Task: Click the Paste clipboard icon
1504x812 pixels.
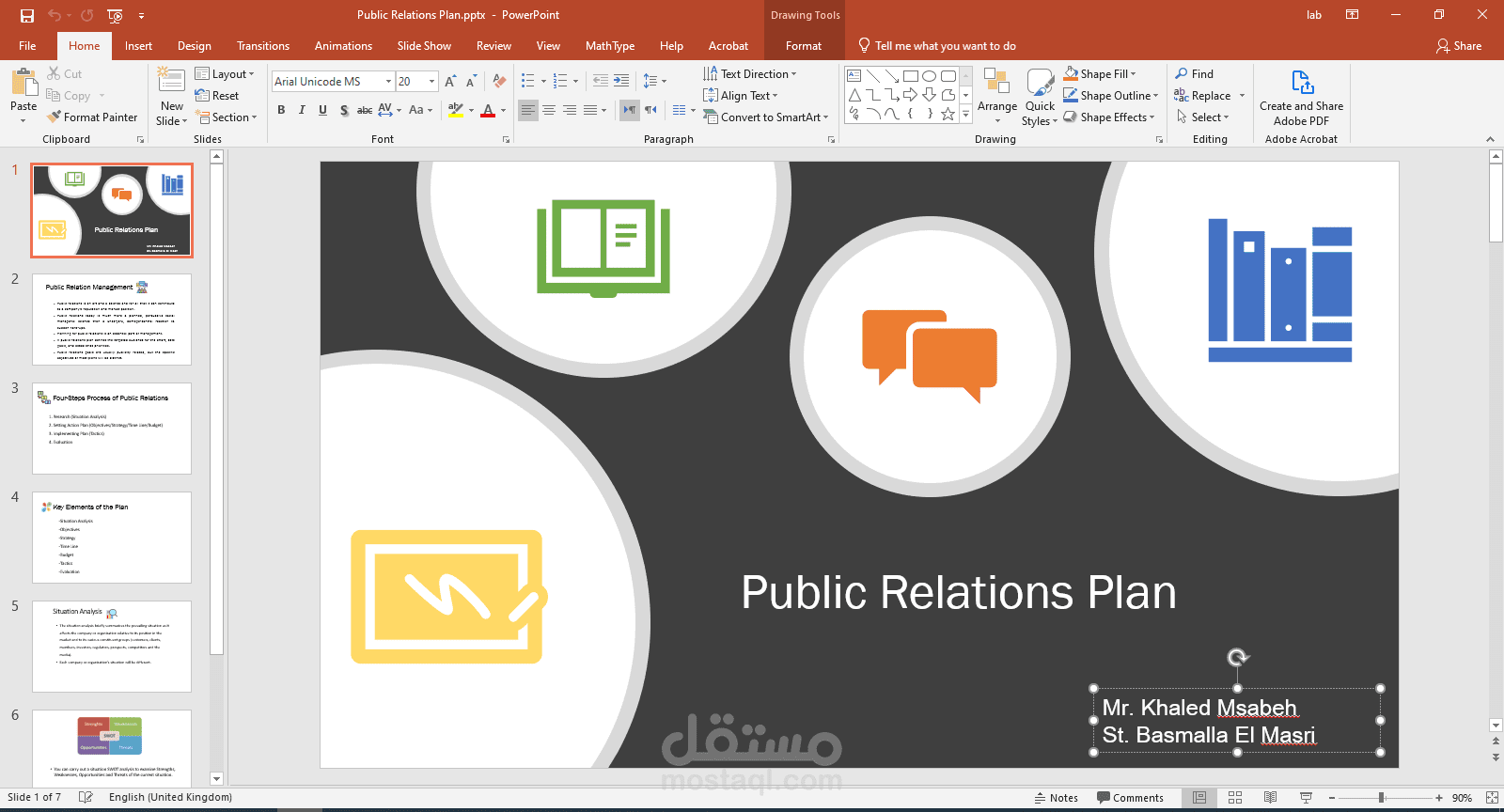Action: [23, 83]
